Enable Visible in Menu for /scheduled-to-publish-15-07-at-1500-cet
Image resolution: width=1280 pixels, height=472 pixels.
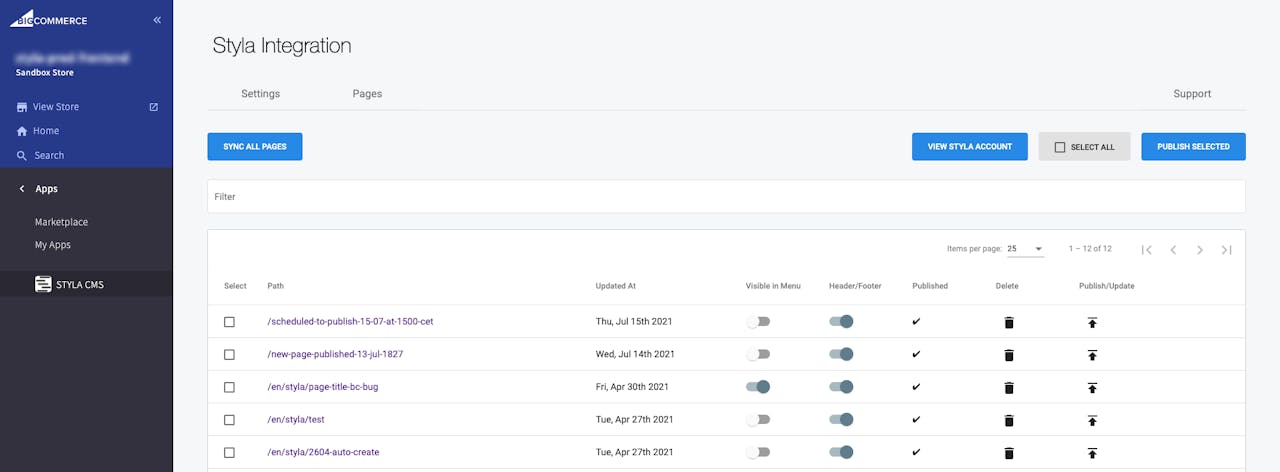coord(758,322)
